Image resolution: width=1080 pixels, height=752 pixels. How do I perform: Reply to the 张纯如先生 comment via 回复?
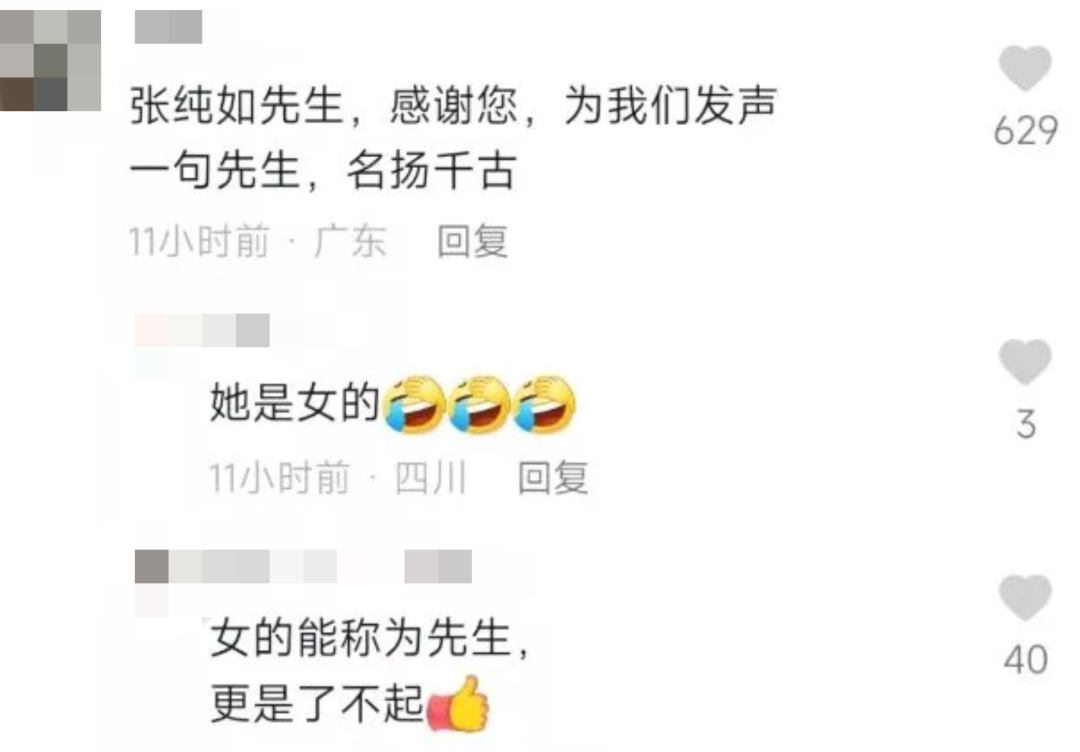pyautogui.click(x=472, y=242)
